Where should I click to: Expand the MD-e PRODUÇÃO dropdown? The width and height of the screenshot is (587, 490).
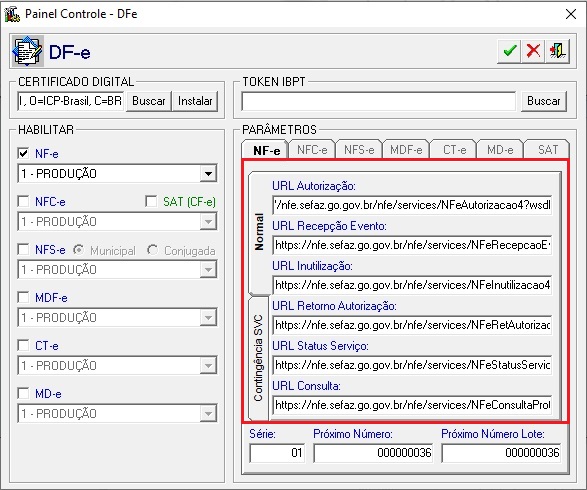tap(208, 414)
